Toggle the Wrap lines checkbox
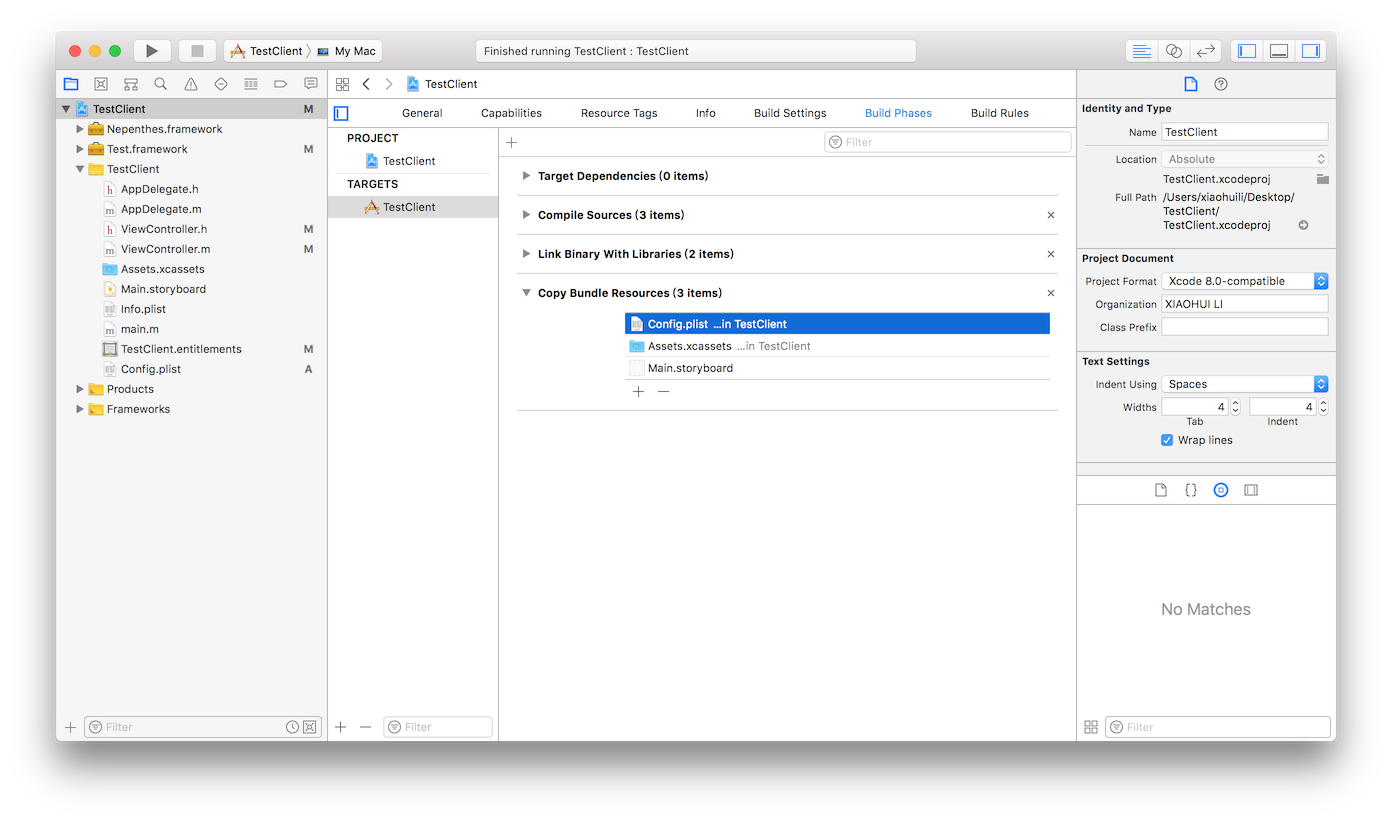The image size is (1392, 821). [1167, 440]
